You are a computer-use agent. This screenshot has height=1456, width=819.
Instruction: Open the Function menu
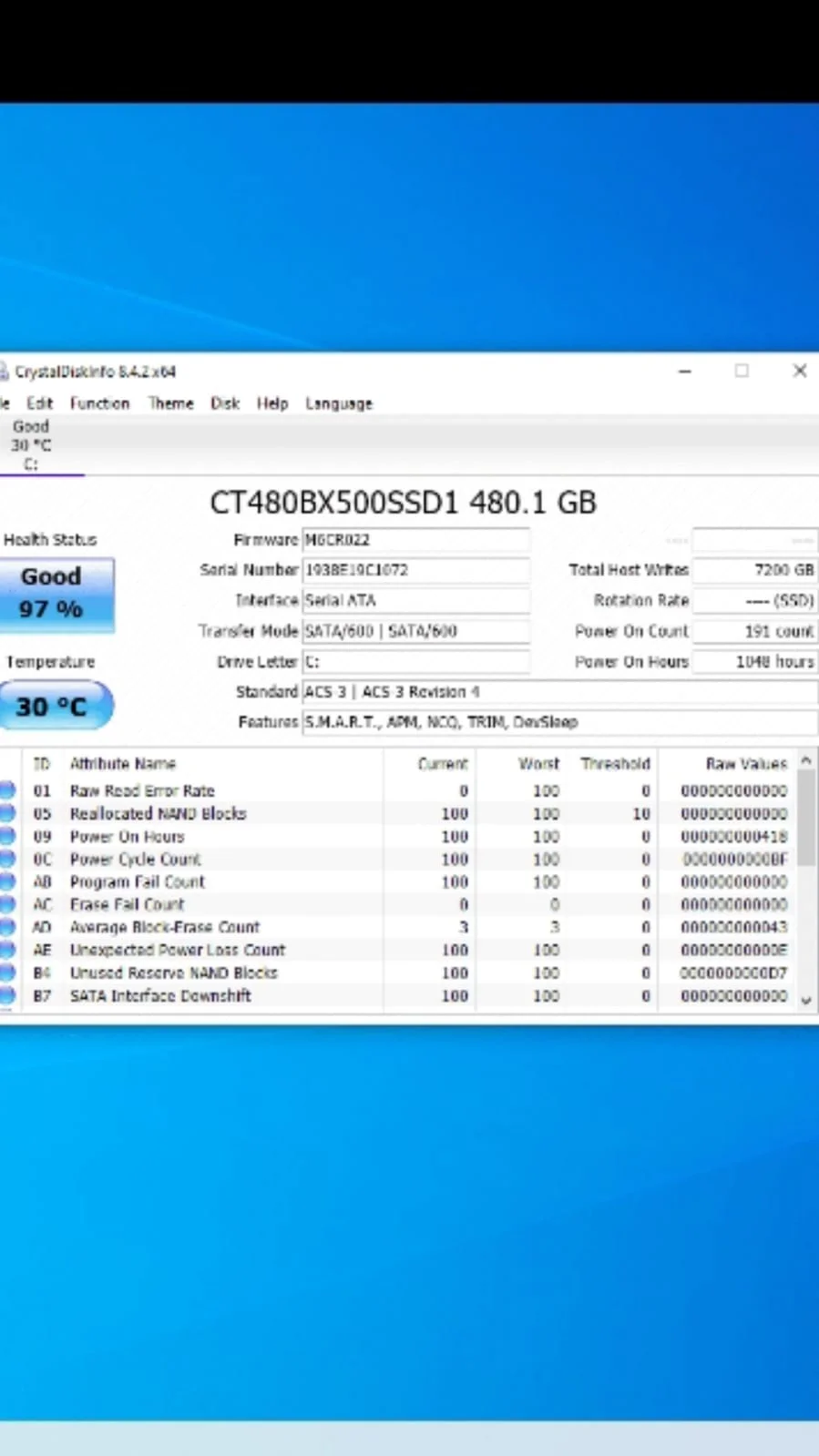pos(99,403)
